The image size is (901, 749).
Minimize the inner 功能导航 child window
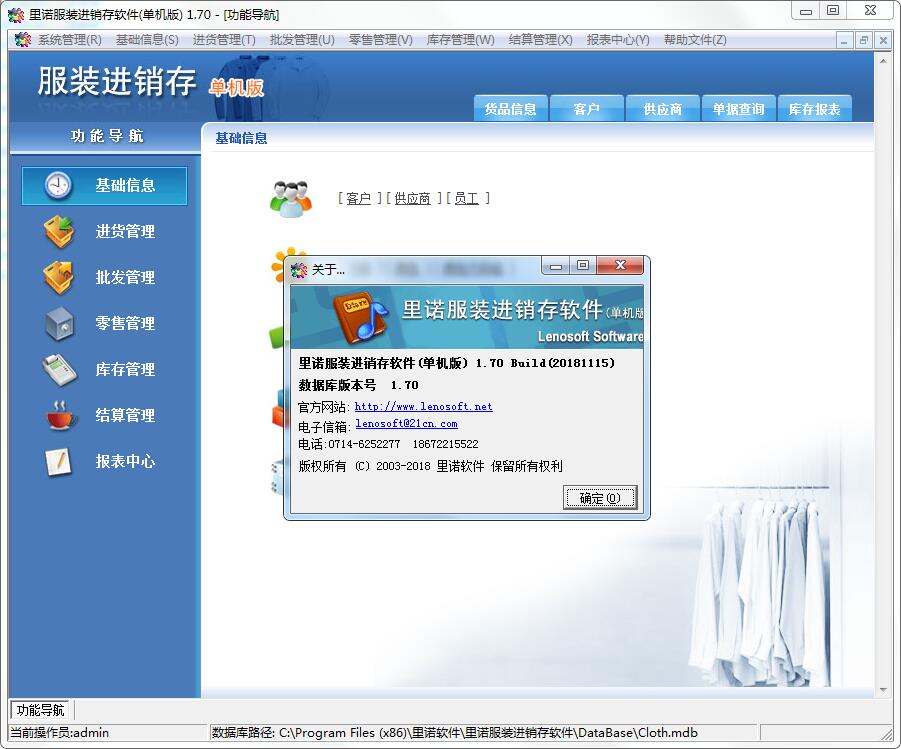(844, 40)
